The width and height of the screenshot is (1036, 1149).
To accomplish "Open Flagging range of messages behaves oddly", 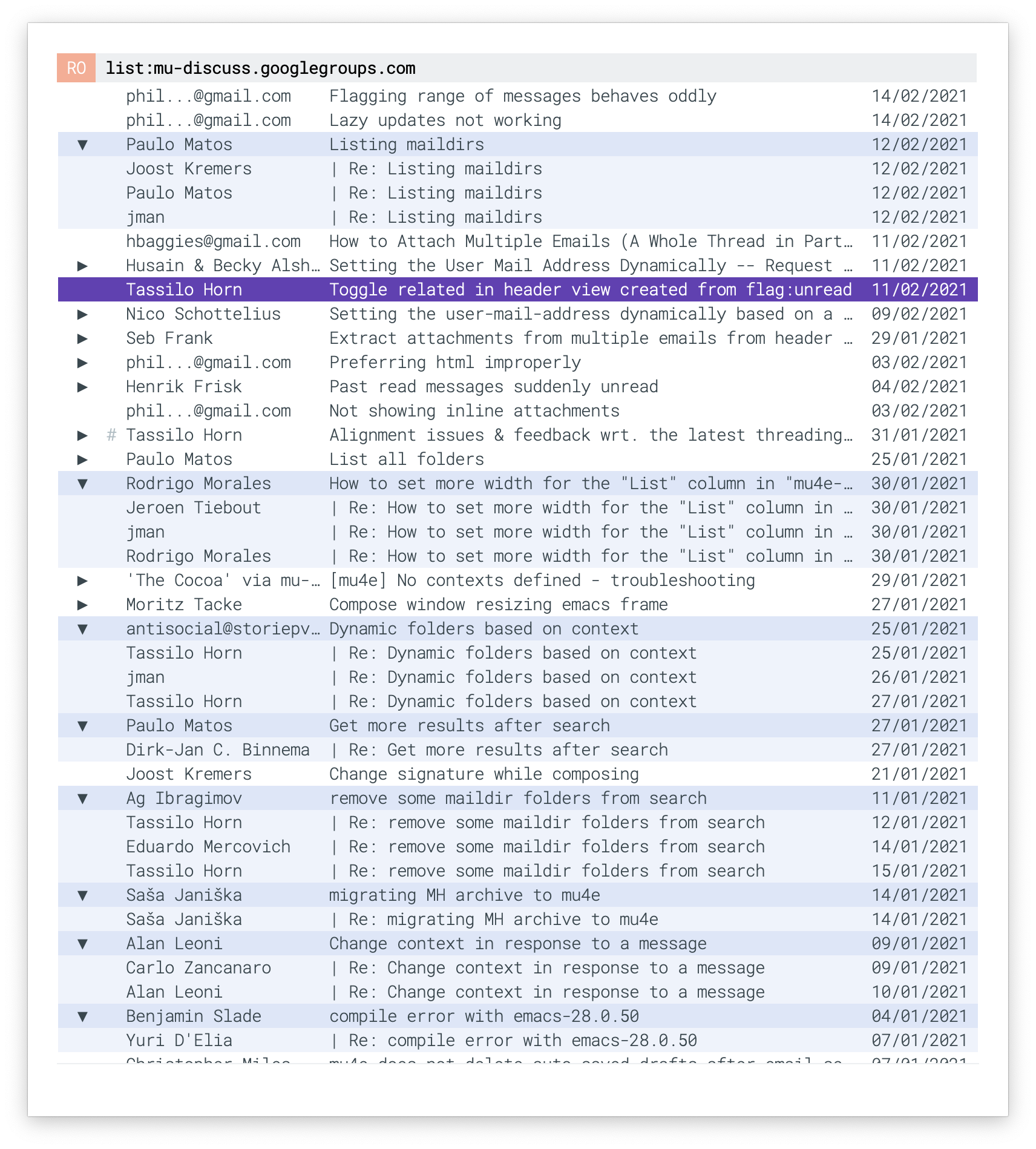I will 518,96.
